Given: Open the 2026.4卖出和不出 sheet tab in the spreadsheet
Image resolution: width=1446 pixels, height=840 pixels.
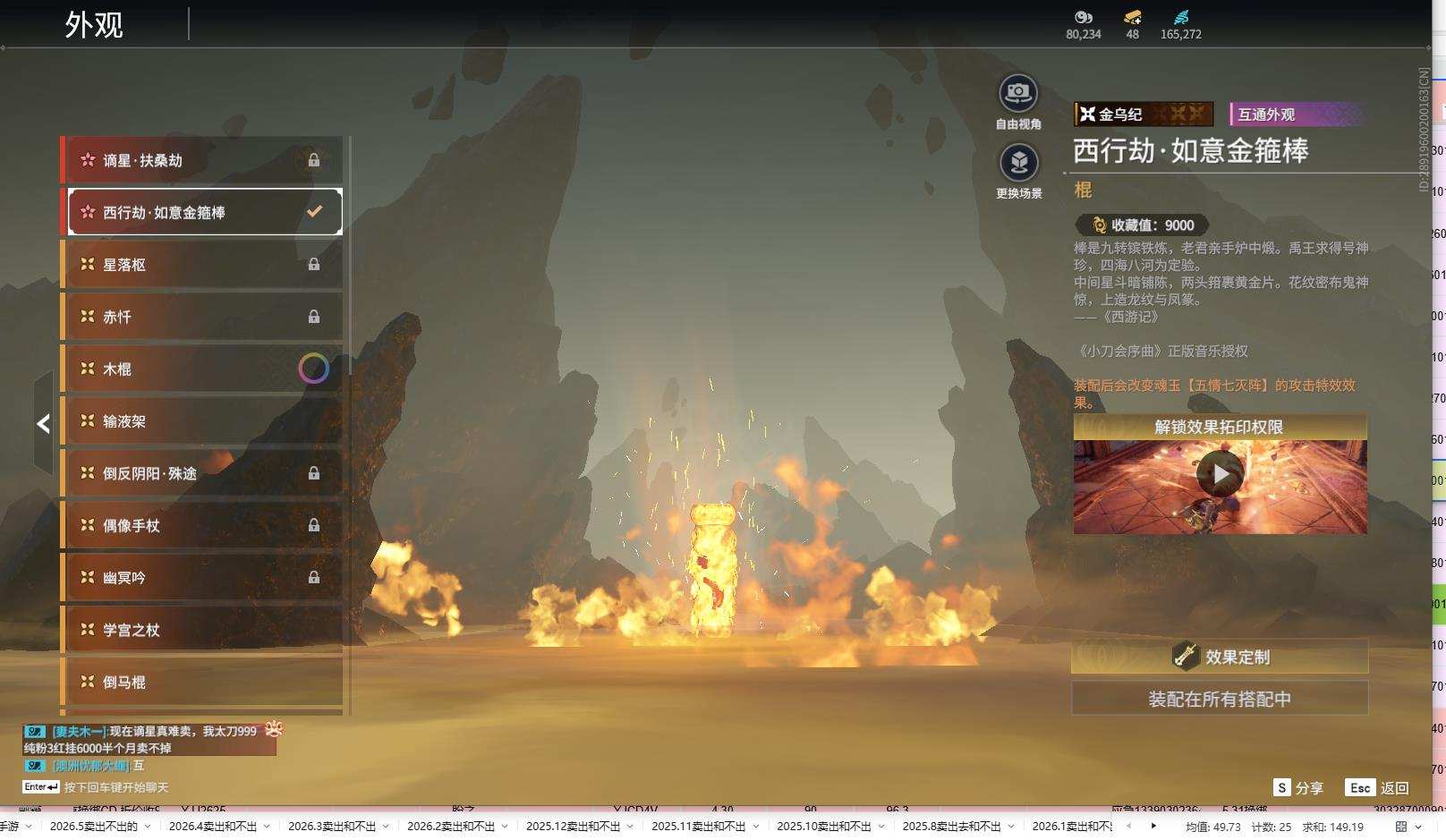Looking at the screenshot, I should click(213, 826).
